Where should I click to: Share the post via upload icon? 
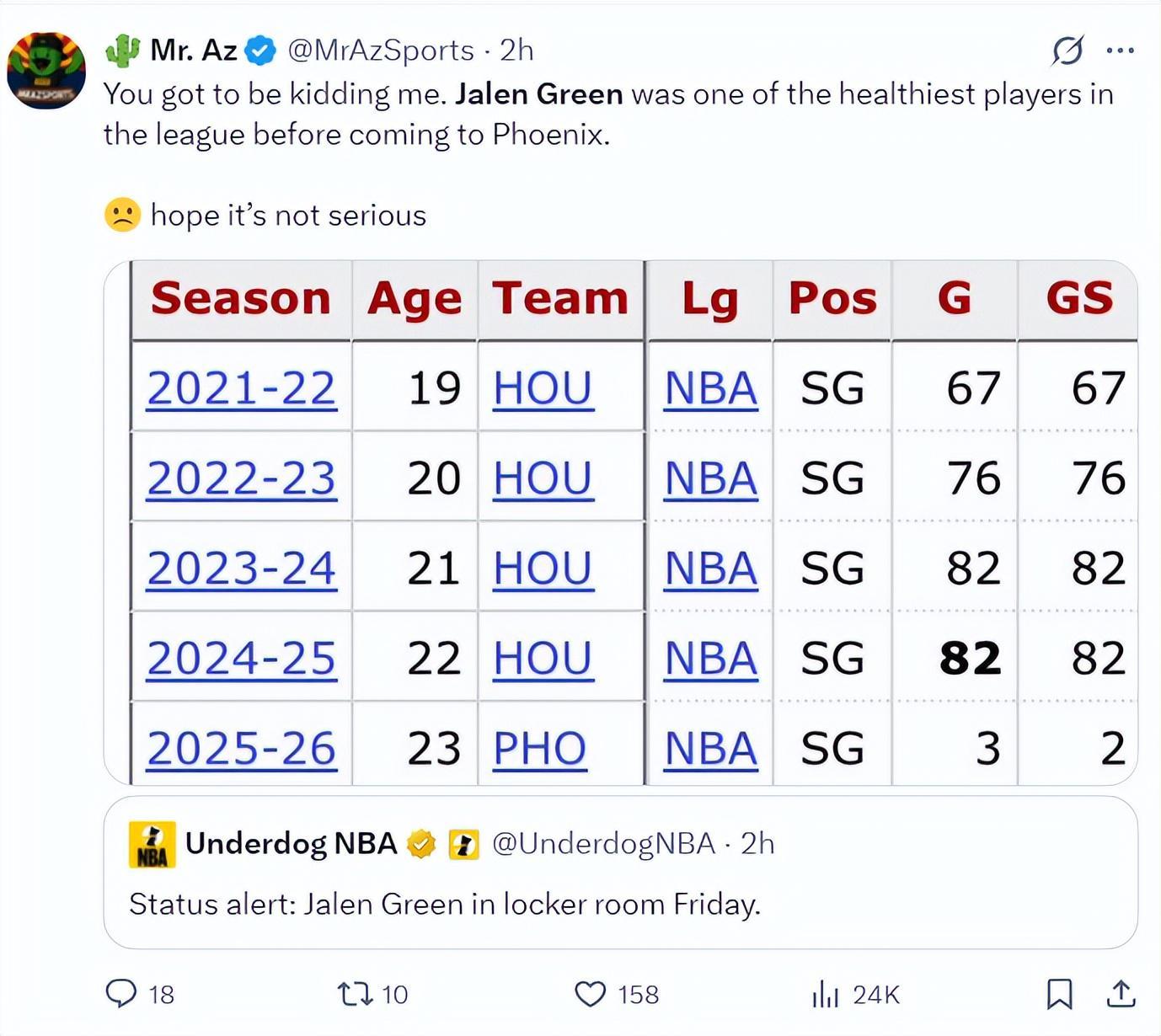(x=1120, y=994)
